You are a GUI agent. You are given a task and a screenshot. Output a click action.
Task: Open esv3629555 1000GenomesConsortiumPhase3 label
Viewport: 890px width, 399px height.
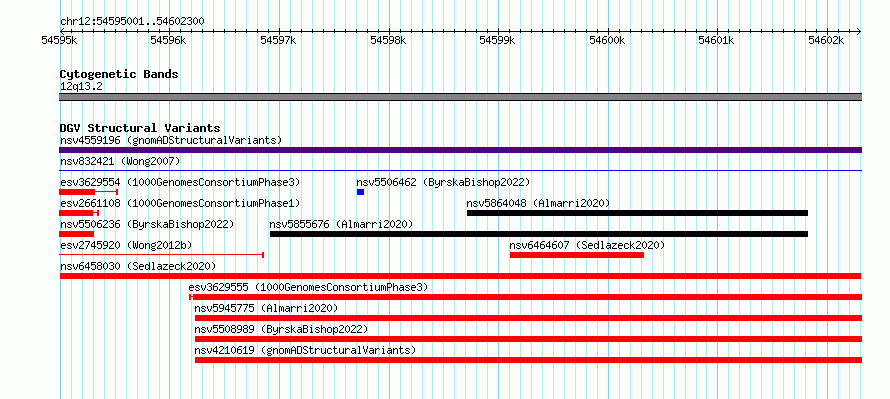(x=308, y=287)
